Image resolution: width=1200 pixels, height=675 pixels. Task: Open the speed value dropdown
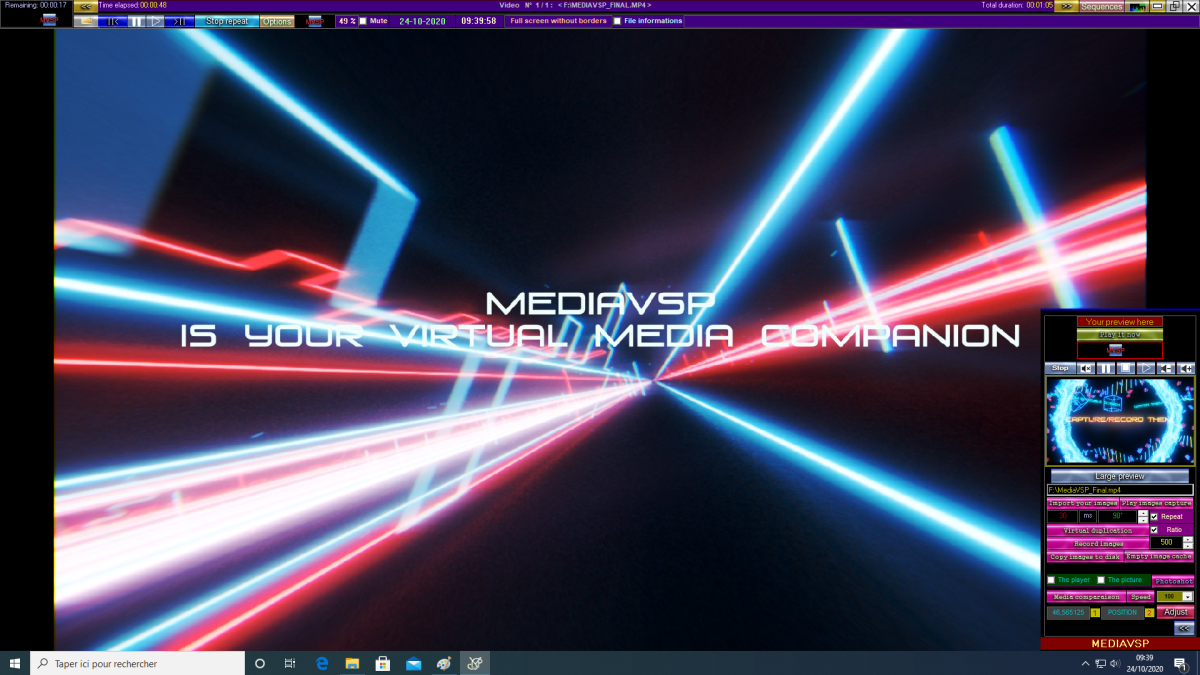click(1187, 597)
